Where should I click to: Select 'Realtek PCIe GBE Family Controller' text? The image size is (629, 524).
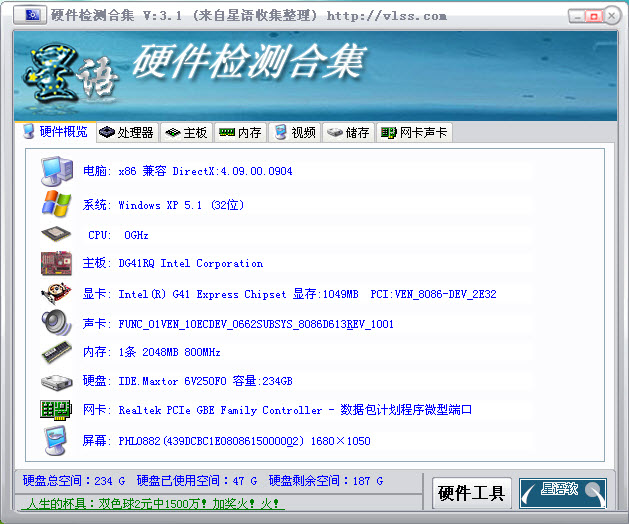tap(220, 410)
